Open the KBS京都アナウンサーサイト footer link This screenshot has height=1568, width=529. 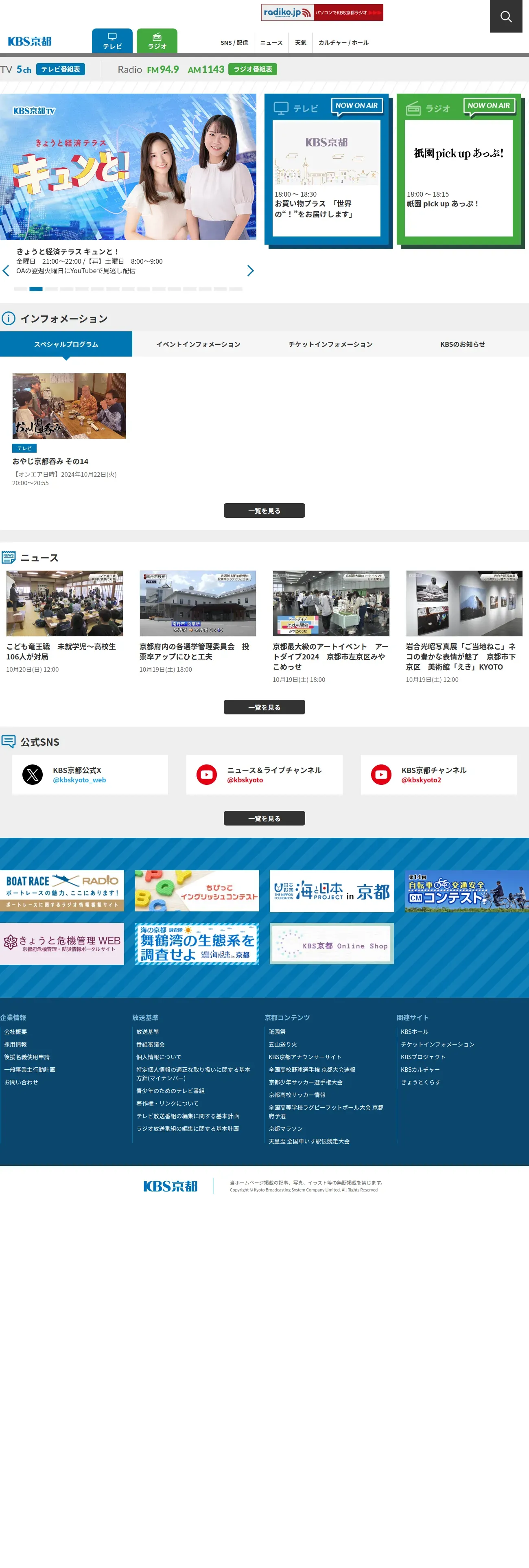(x=305, y=1057)
